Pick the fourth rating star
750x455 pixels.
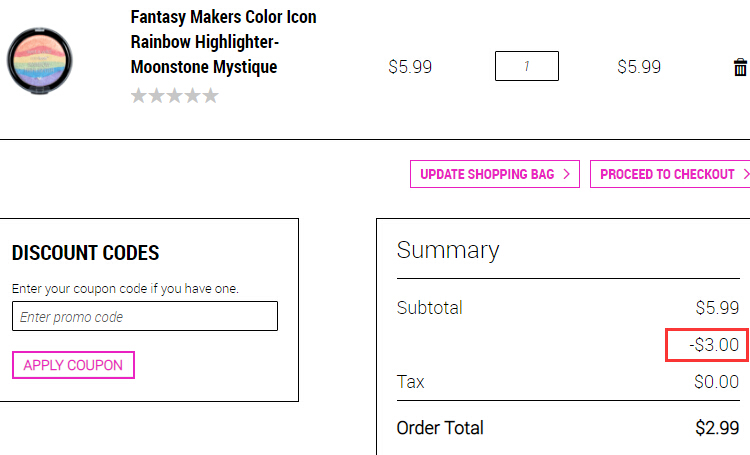pos(192,96)
